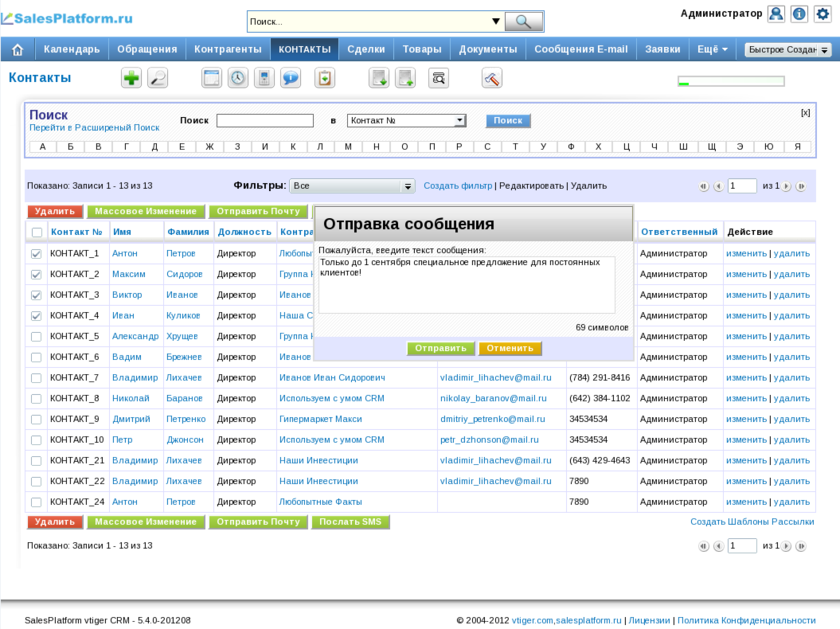Toggle the select-all checkbox in table header
840x629 pixels.
pyautogui.click(x=37, y=232)
